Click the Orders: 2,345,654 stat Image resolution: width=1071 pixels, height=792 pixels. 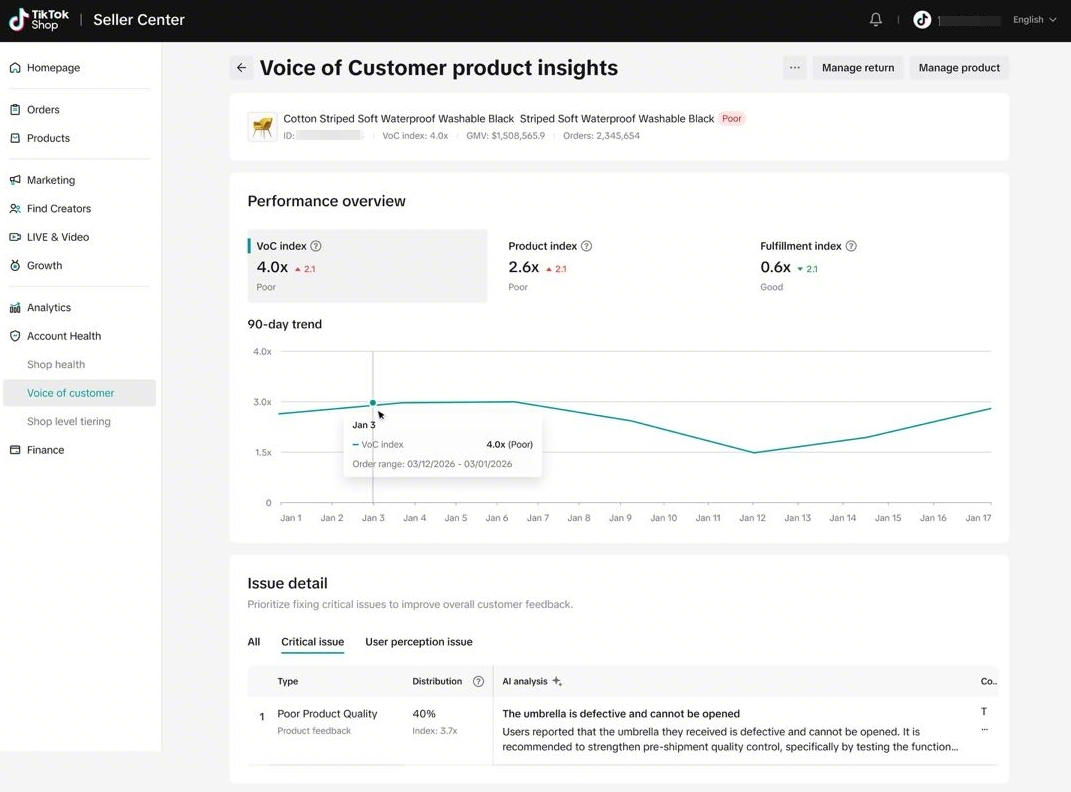click(601, 136)
